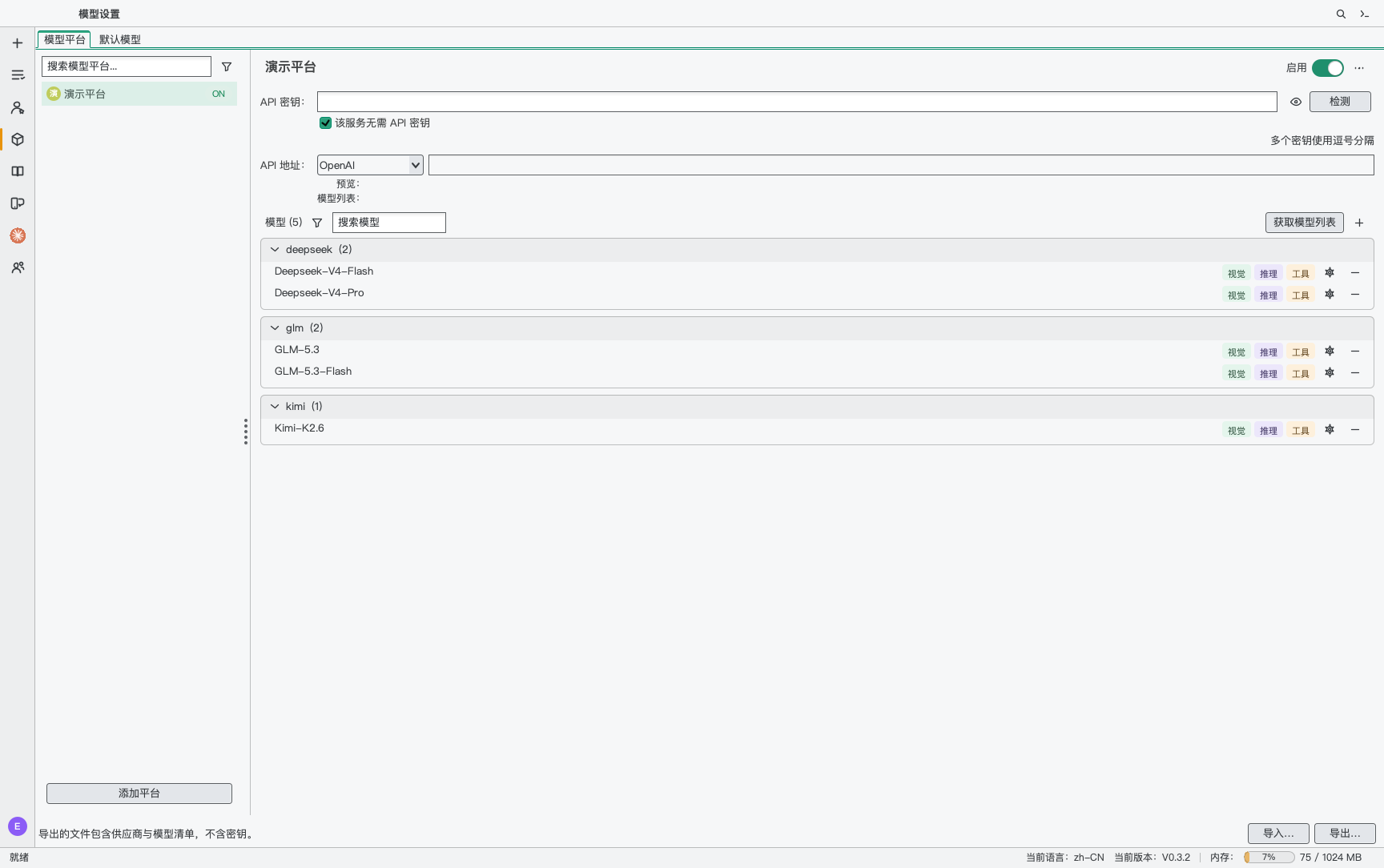Click the platform filter funnel icon
The height and width of the screenshot is (868, 1384).
tap(227, 66)
